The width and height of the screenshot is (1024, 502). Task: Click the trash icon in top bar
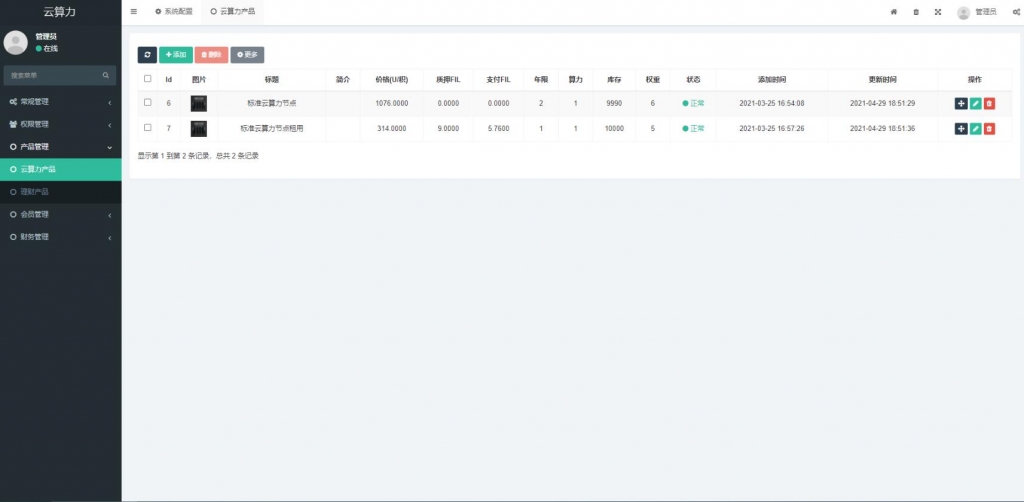(915, 12)
